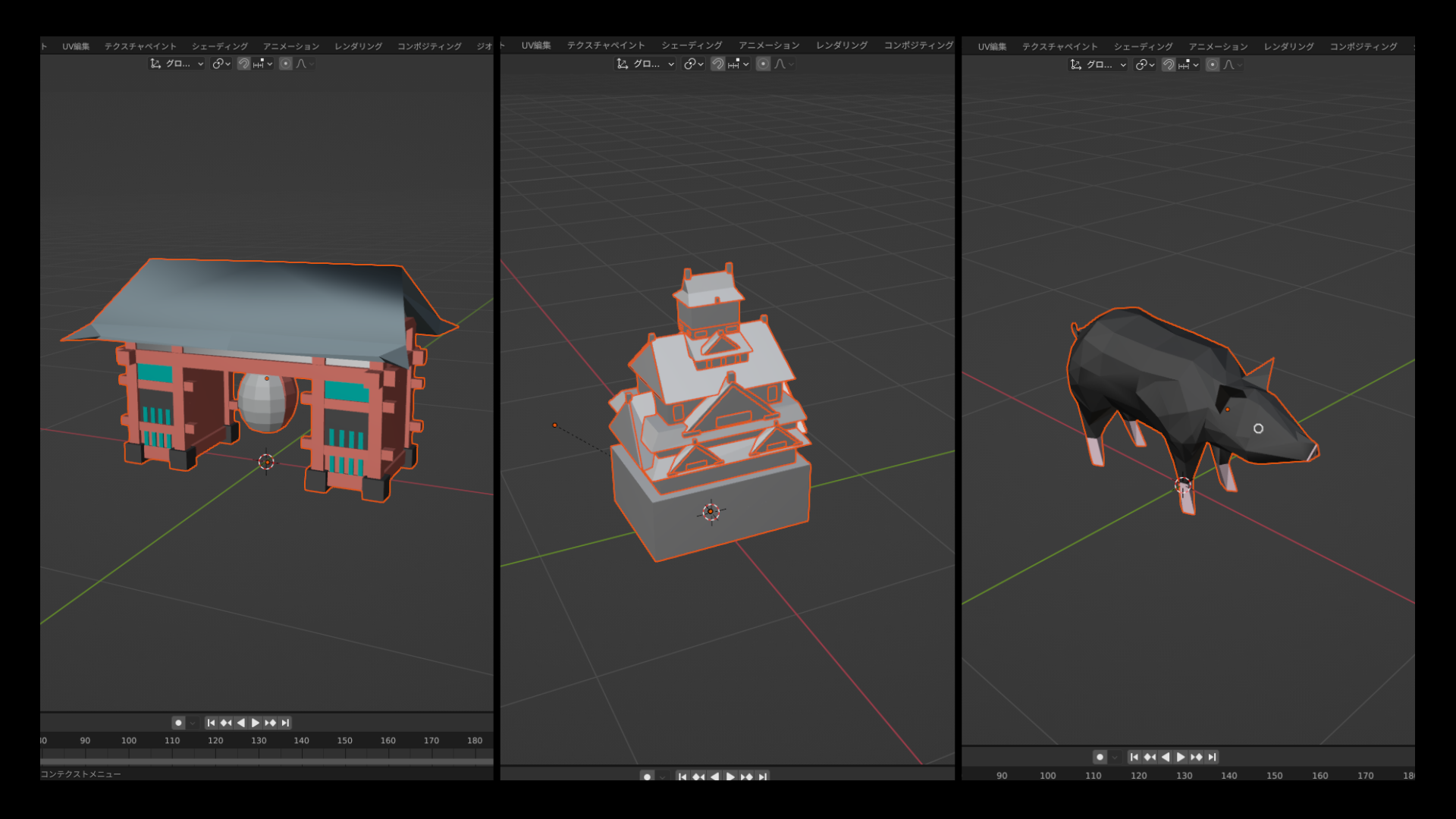Jump to start frame in gate panel
Viewport: 1456px width, 819px height.
pyautogui.click(x=211, y=723)
